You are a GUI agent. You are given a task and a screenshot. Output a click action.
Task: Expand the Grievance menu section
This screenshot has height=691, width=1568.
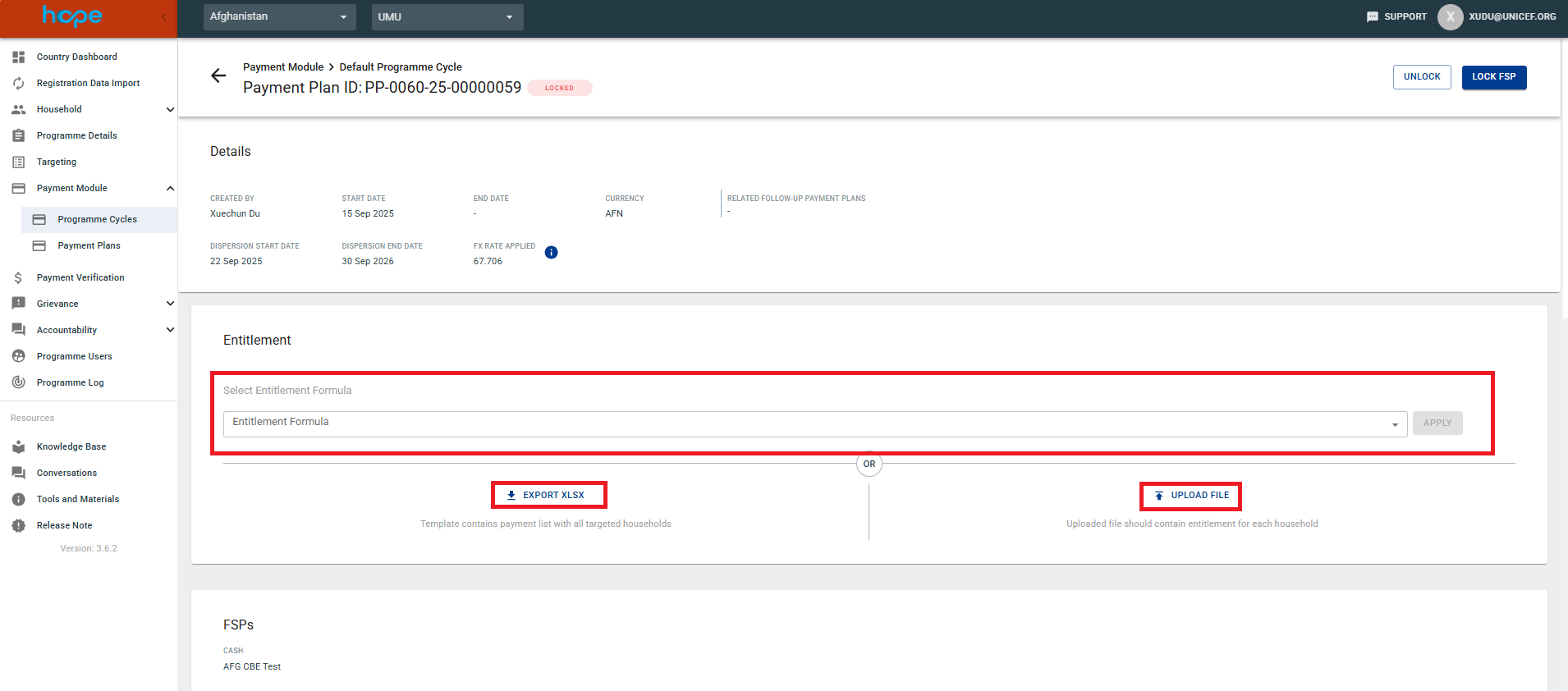170,304
